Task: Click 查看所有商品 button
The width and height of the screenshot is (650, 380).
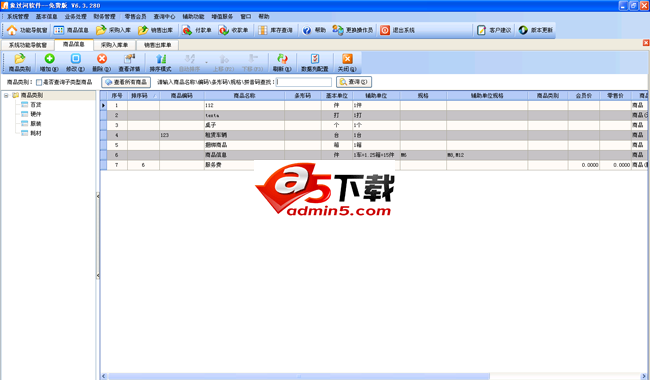Action: point(126,82)
